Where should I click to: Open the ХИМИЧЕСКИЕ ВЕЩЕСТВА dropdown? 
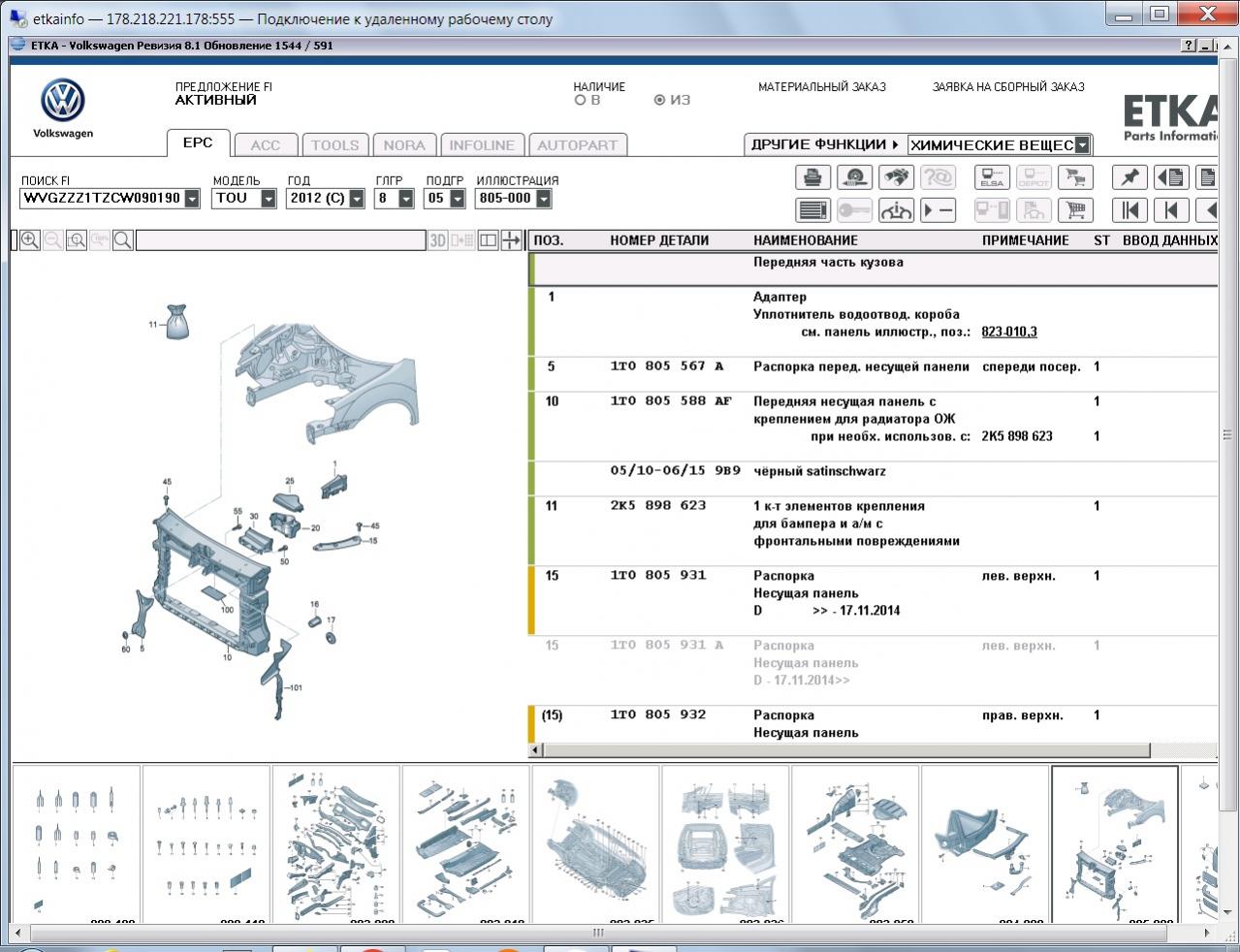pos(1083,145)
